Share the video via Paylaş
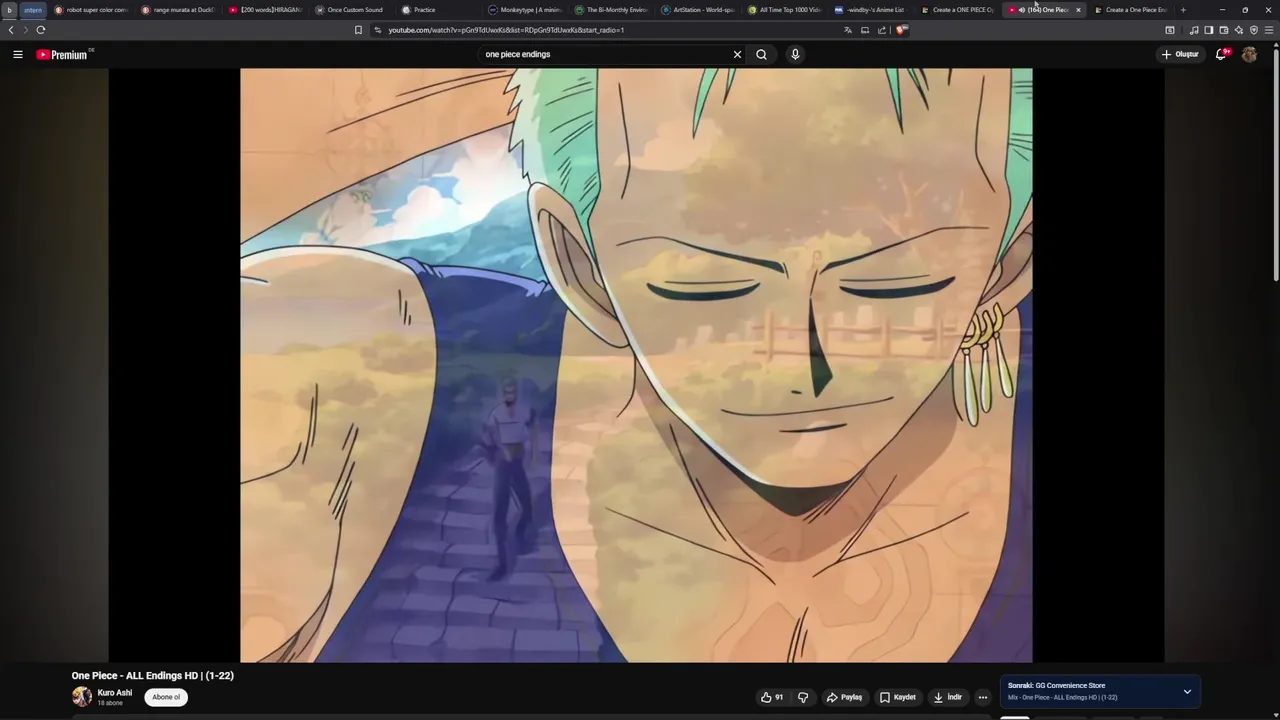This screenshot has height=720, width=1280. coord(845,697)
